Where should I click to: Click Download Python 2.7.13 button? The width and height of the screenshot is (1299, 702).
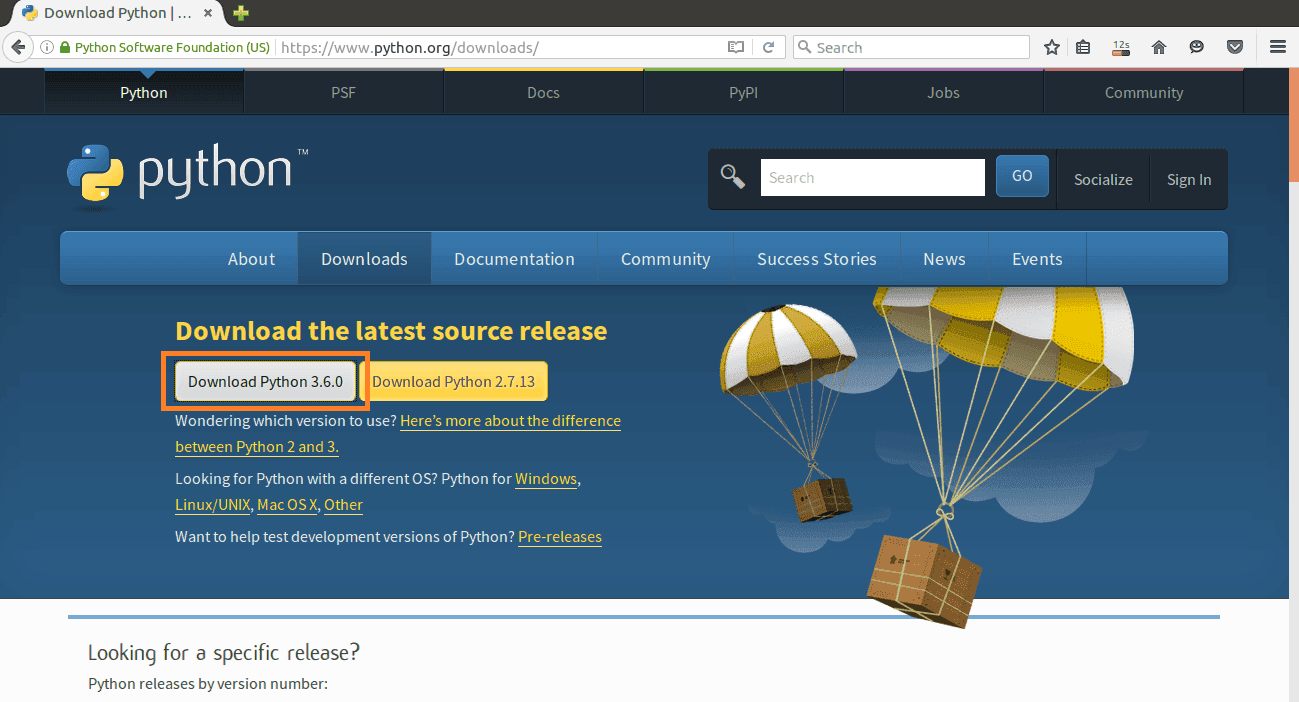453,381
